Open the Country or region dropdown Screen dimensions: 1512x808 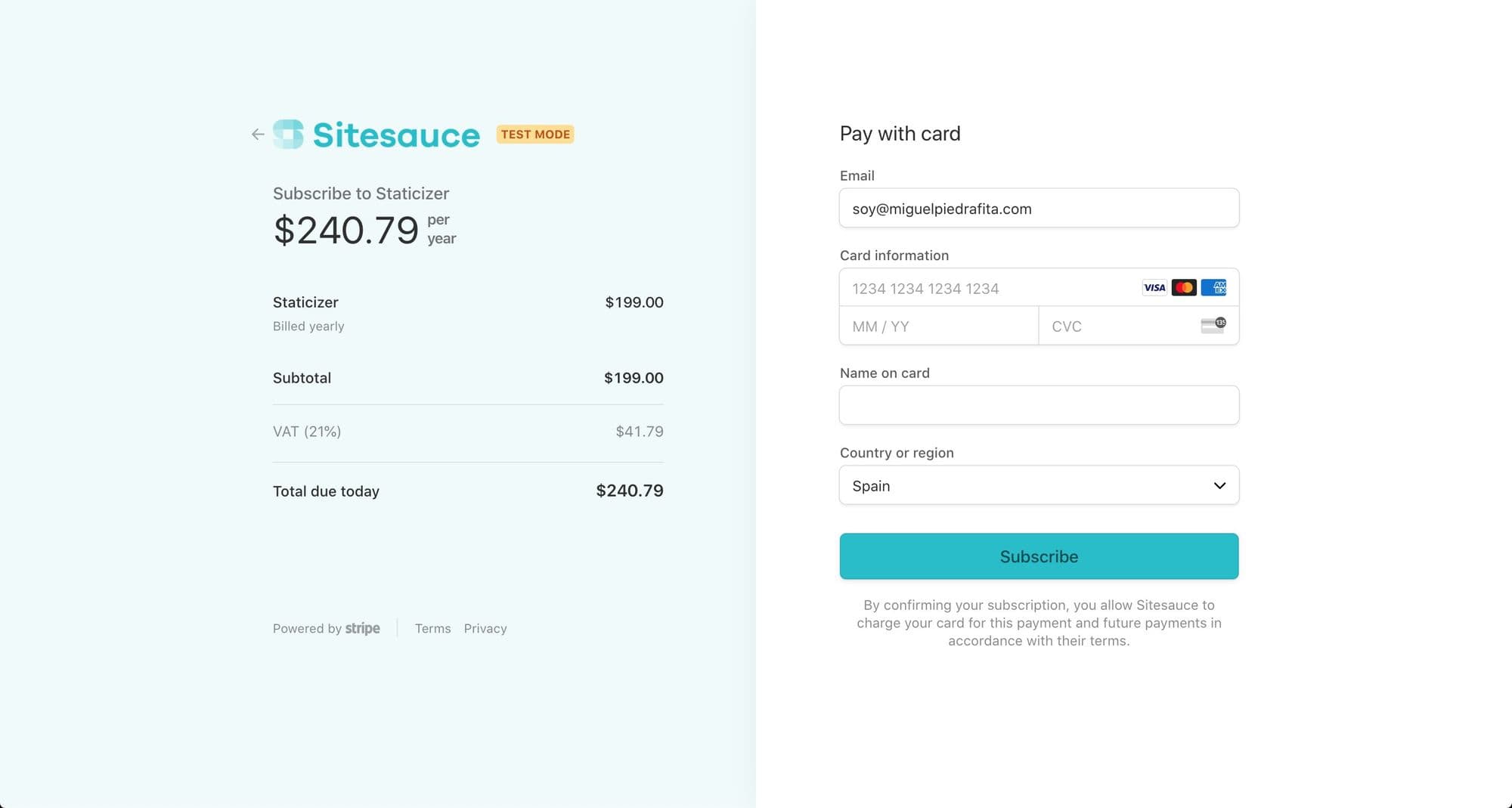click(x=1039, y=485)
